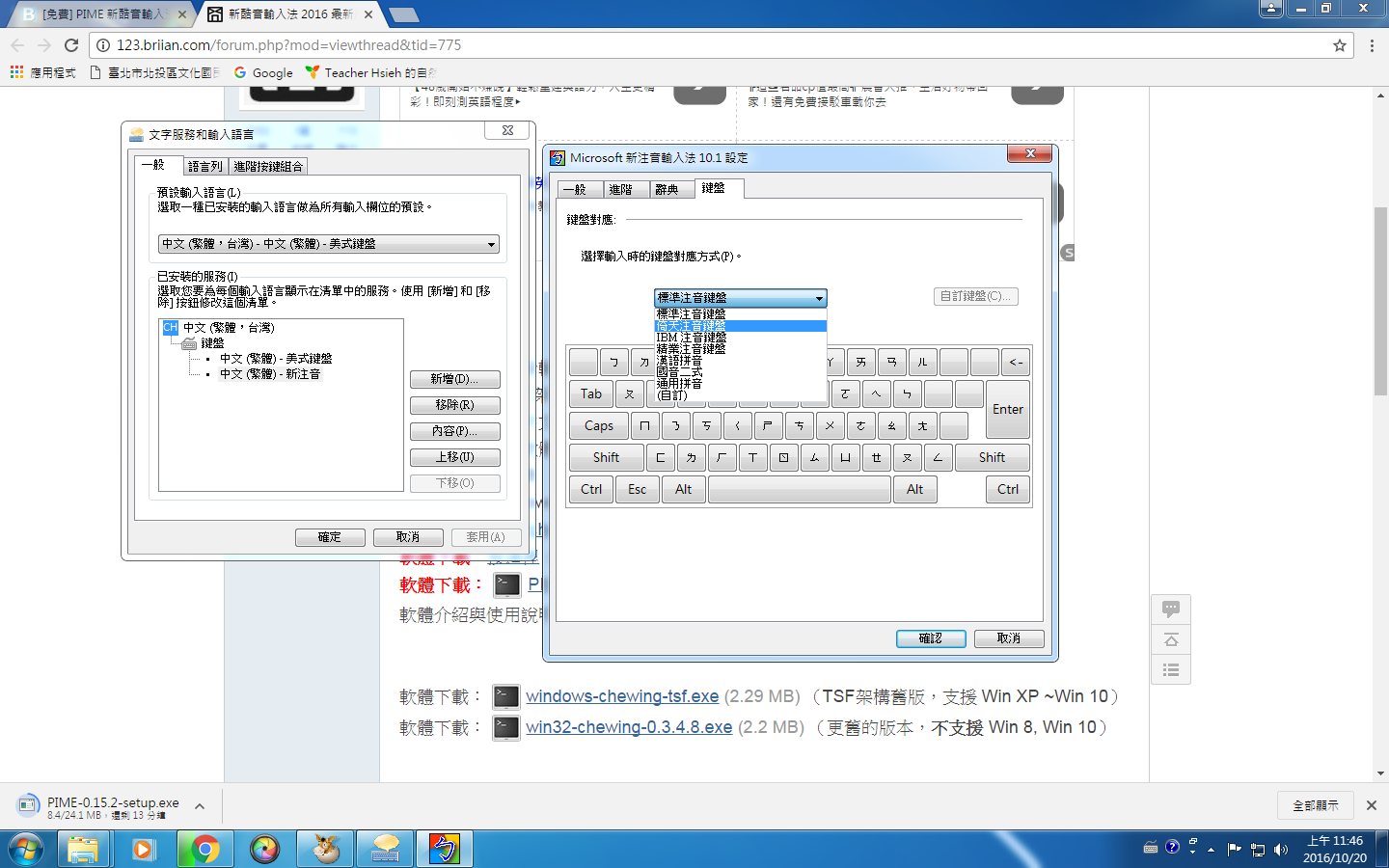
Task: Click file icon beside windows-chewing-tsf.exe
Action: point(506,696)
